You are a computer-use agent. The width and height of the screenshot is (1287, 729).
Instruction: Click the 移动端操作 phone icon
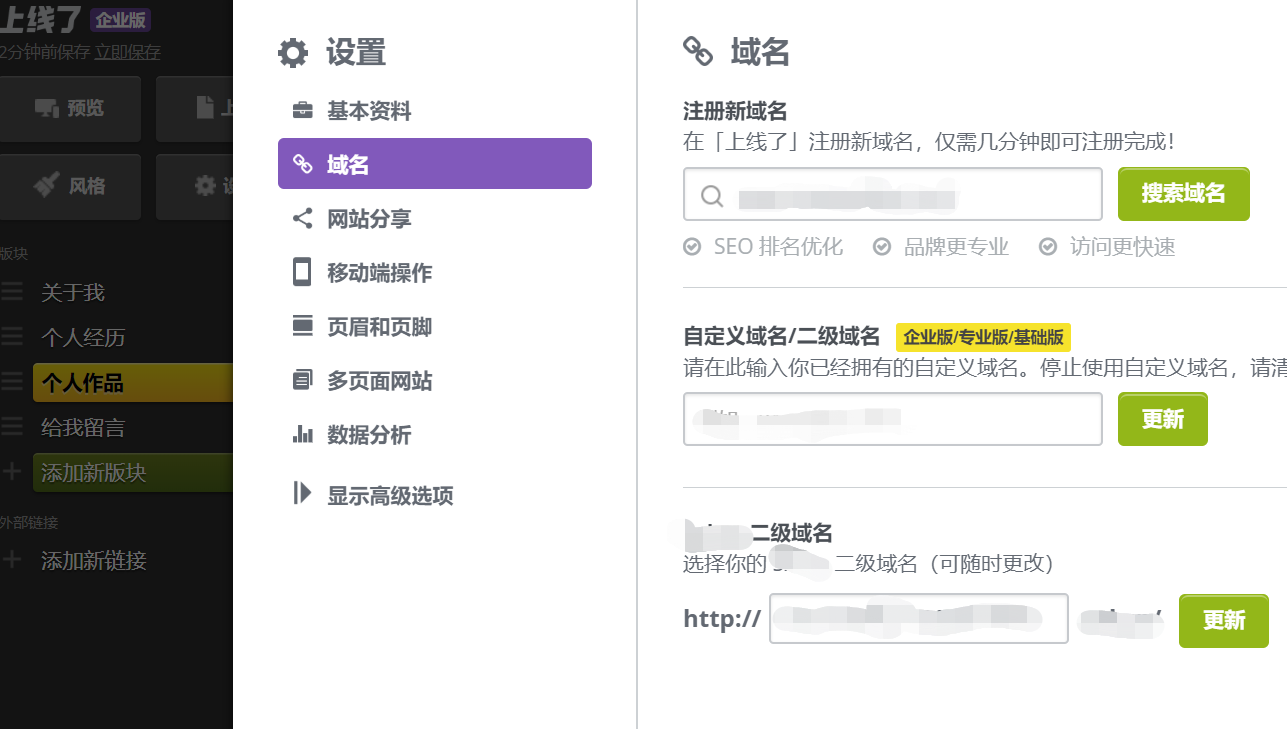coord(301,272)
